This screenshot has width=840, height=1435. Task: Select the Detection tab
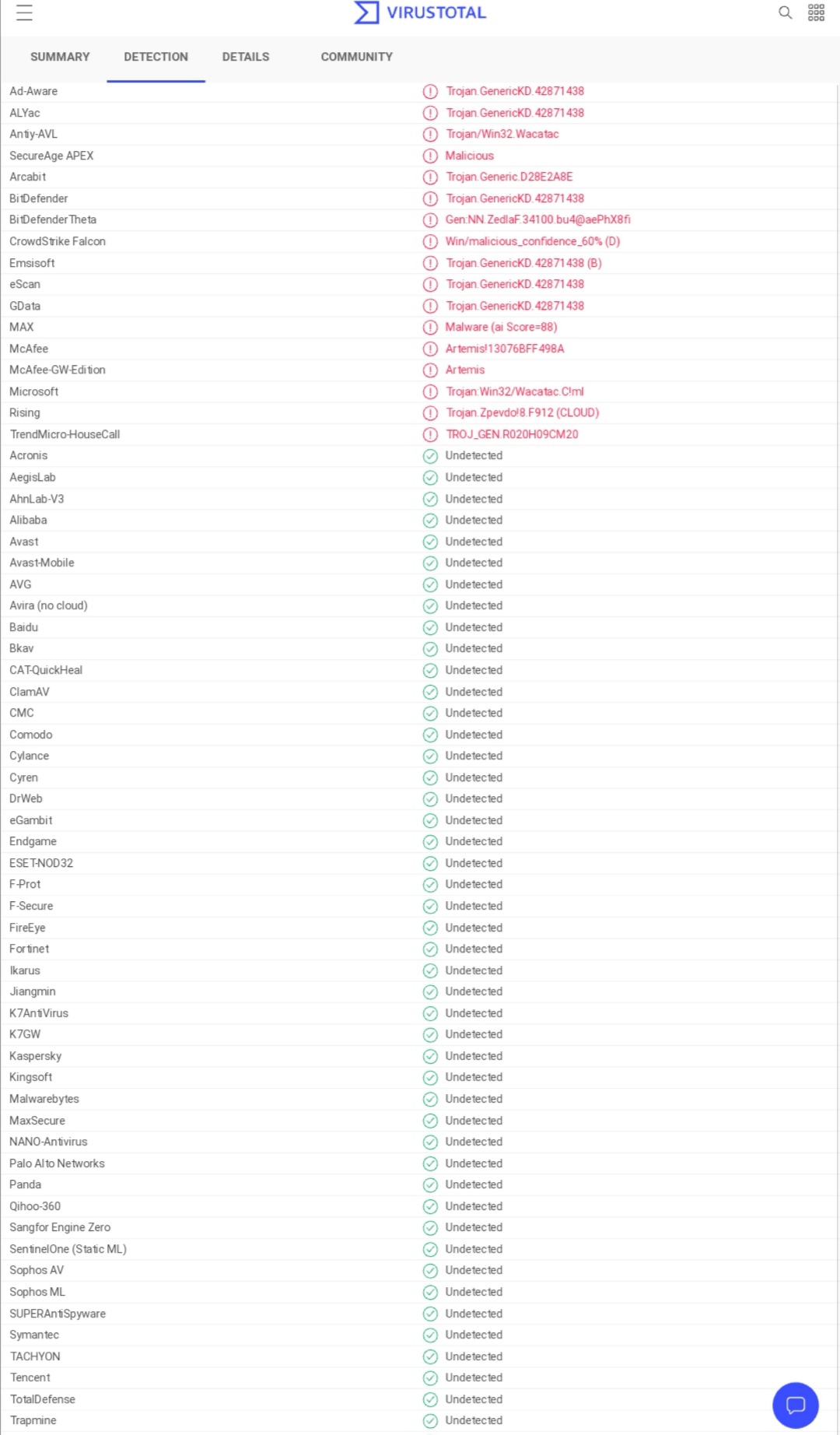click(156, 57)
